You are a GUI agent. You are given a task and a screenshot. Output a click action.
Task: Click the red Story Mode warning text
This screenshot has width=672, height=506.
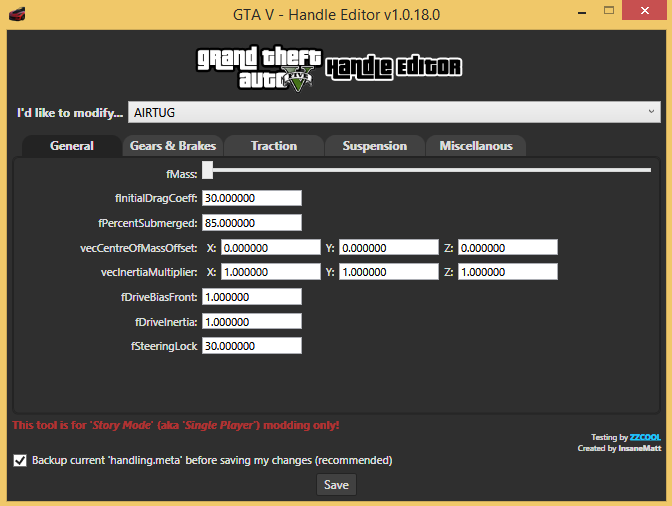[x=176, y=425]
